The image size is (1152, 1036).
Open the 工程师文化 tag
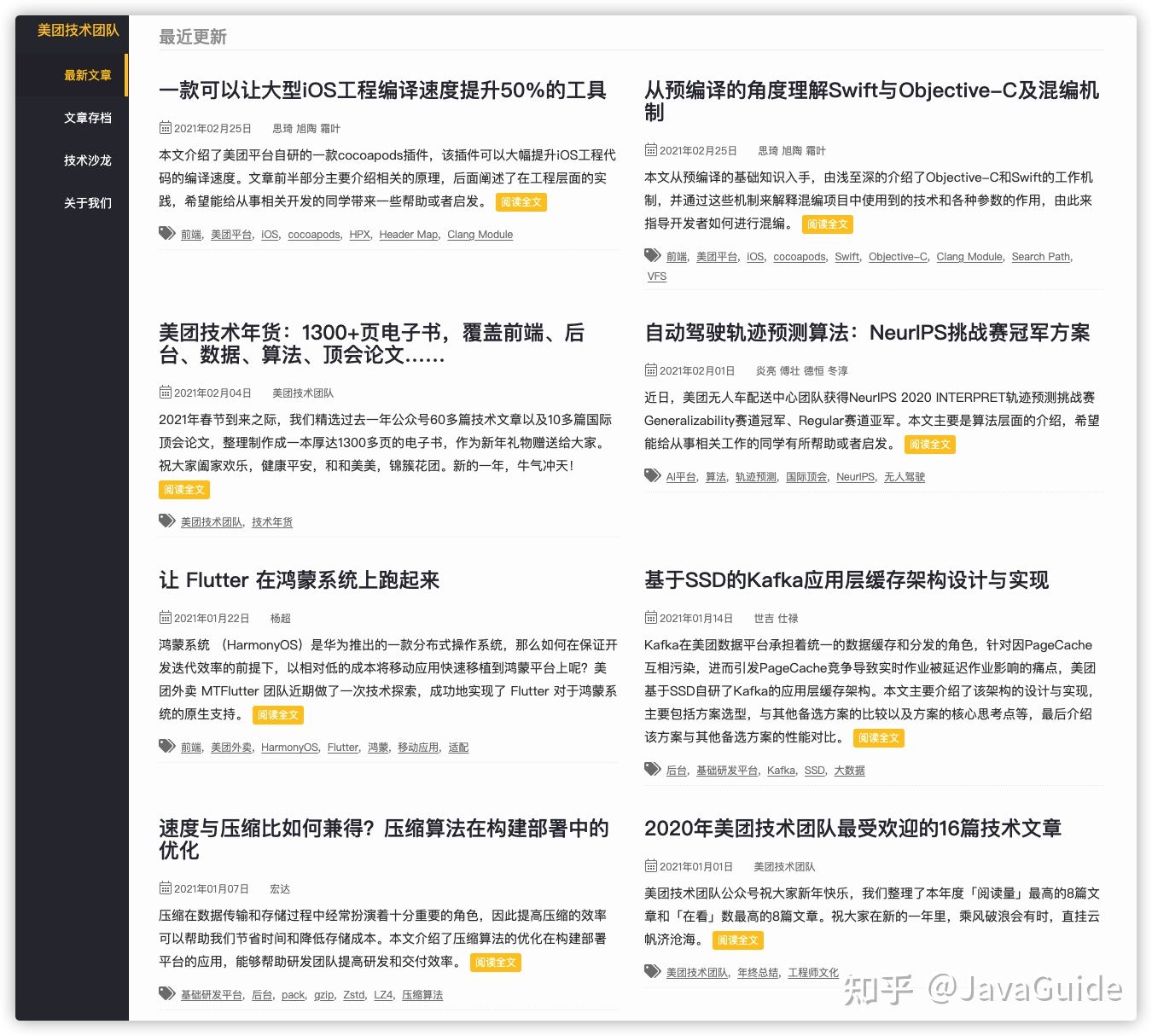tap(813, 973)
